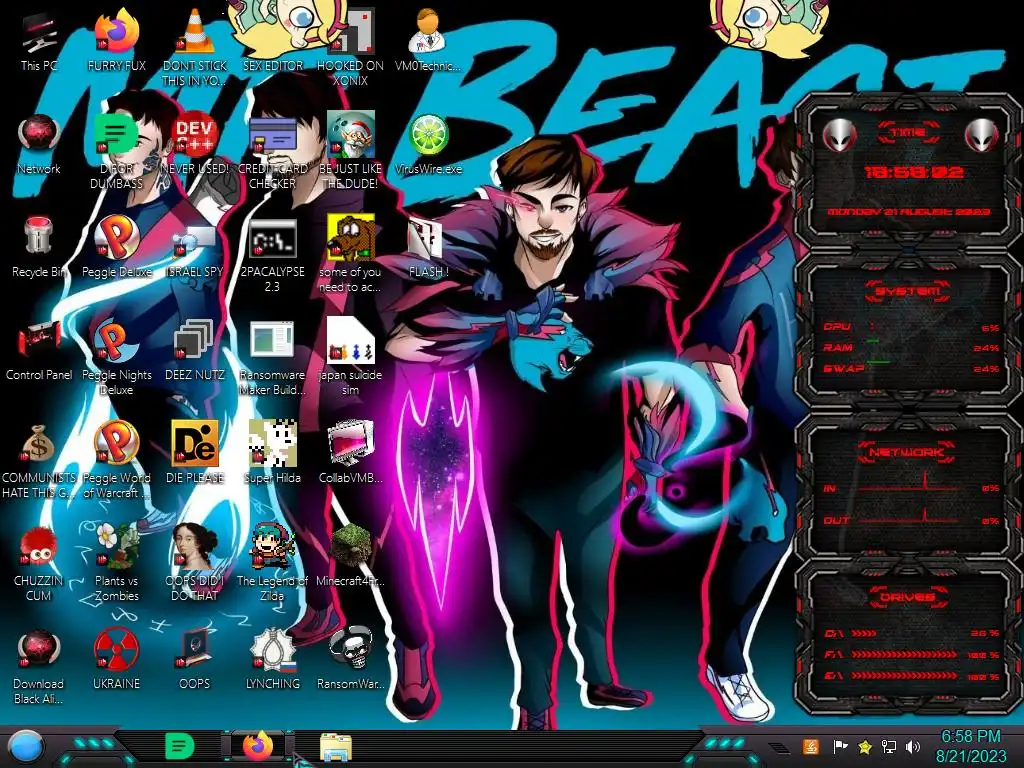Screen dimensions: 1024x768
Task: Open Download Black Ali shortcut
Action: pos(39,666)
